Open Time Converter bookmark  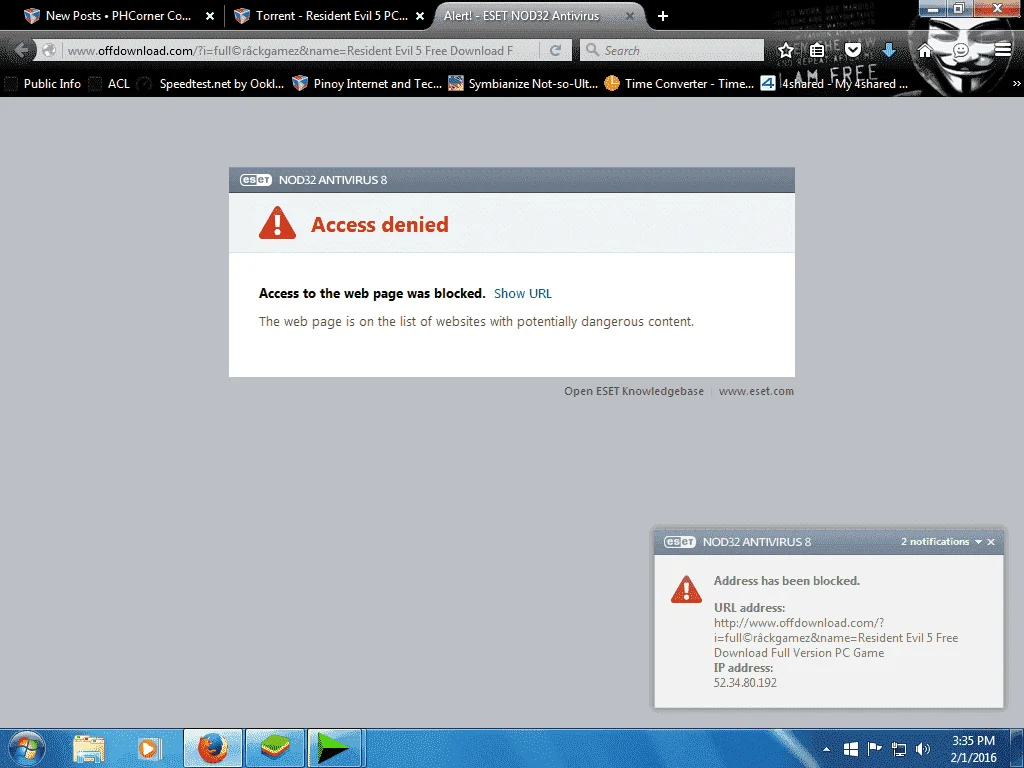pyautogui.click(x=679, y=84)
